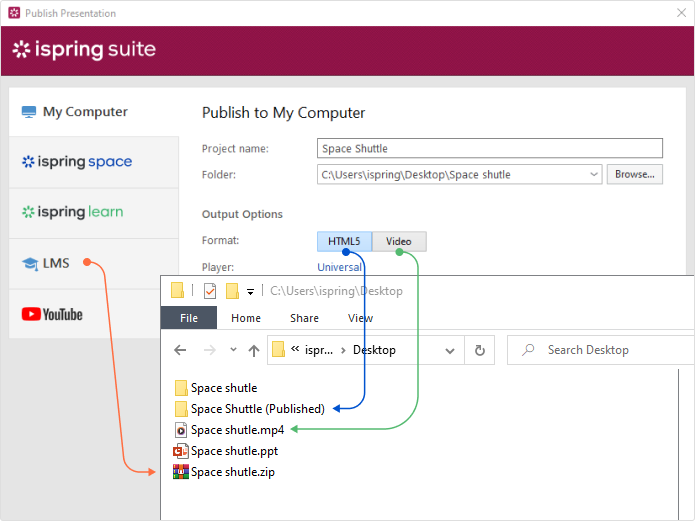Select the Space Shuttle (Published) folder
Viewport: 695px width, 521px height.
click(250, 409)
